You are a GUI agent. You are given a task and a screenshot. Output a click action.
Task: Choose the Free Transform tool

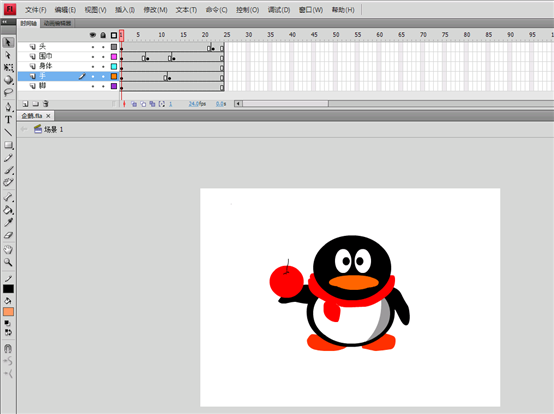coord(8,67)
